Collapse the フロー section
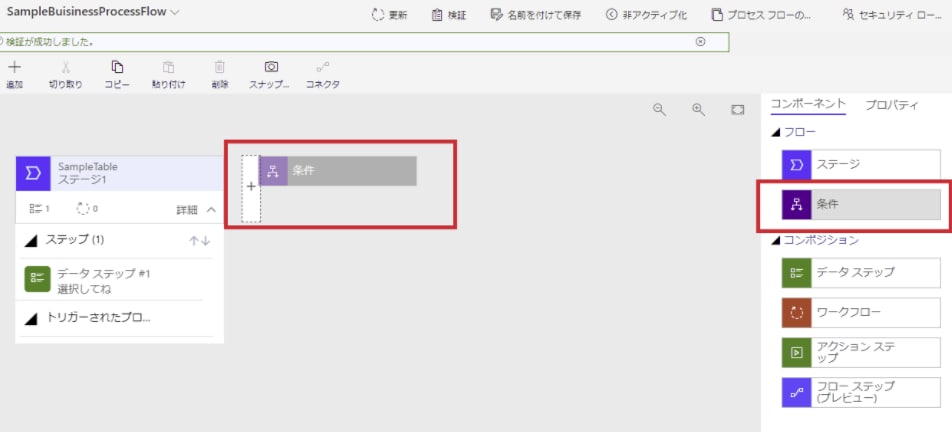Viewport: 952px width, 432px height. click(x=775, y=132)
